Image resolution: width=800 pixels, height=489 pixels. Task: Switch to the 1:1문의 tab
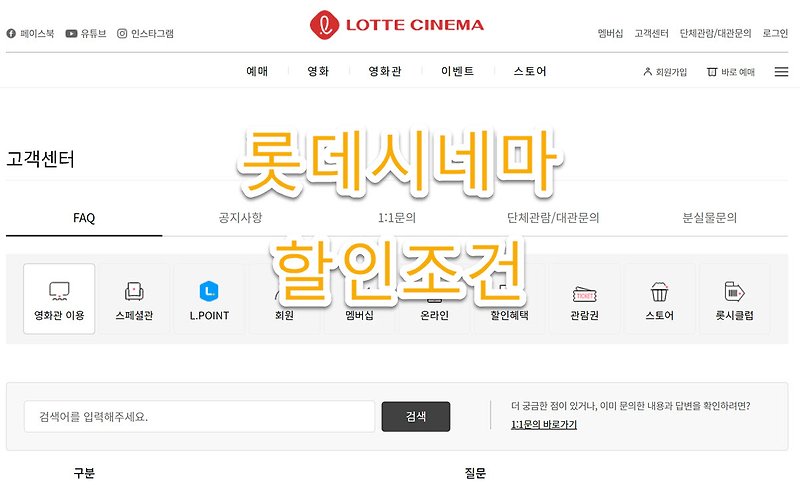point(397,218)
